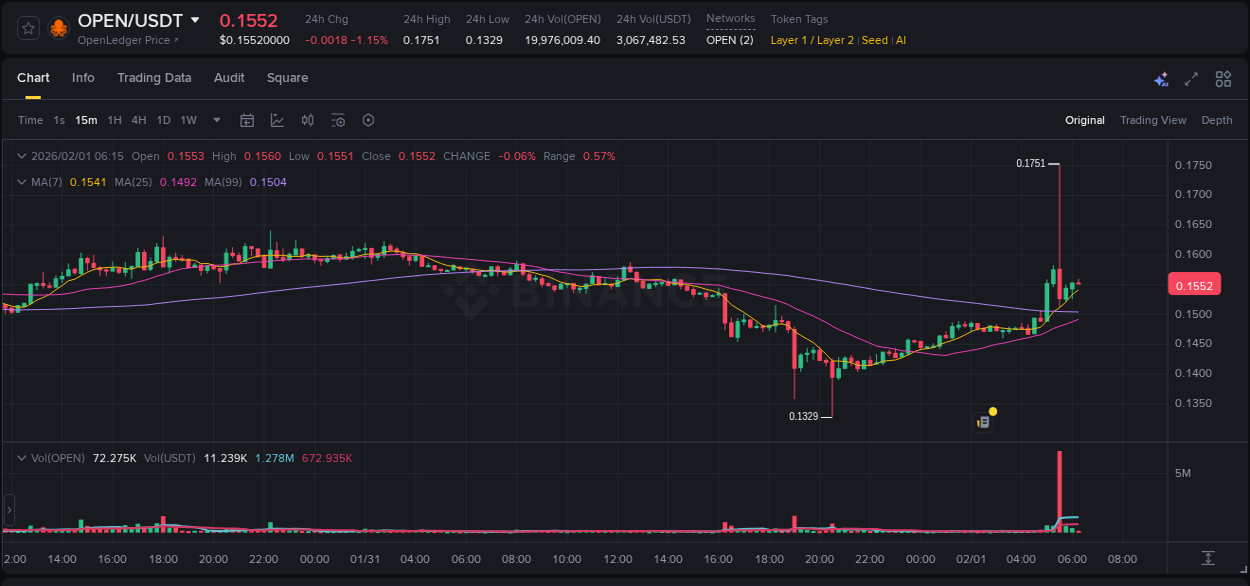Select the Seed token tag

(874, 40)
